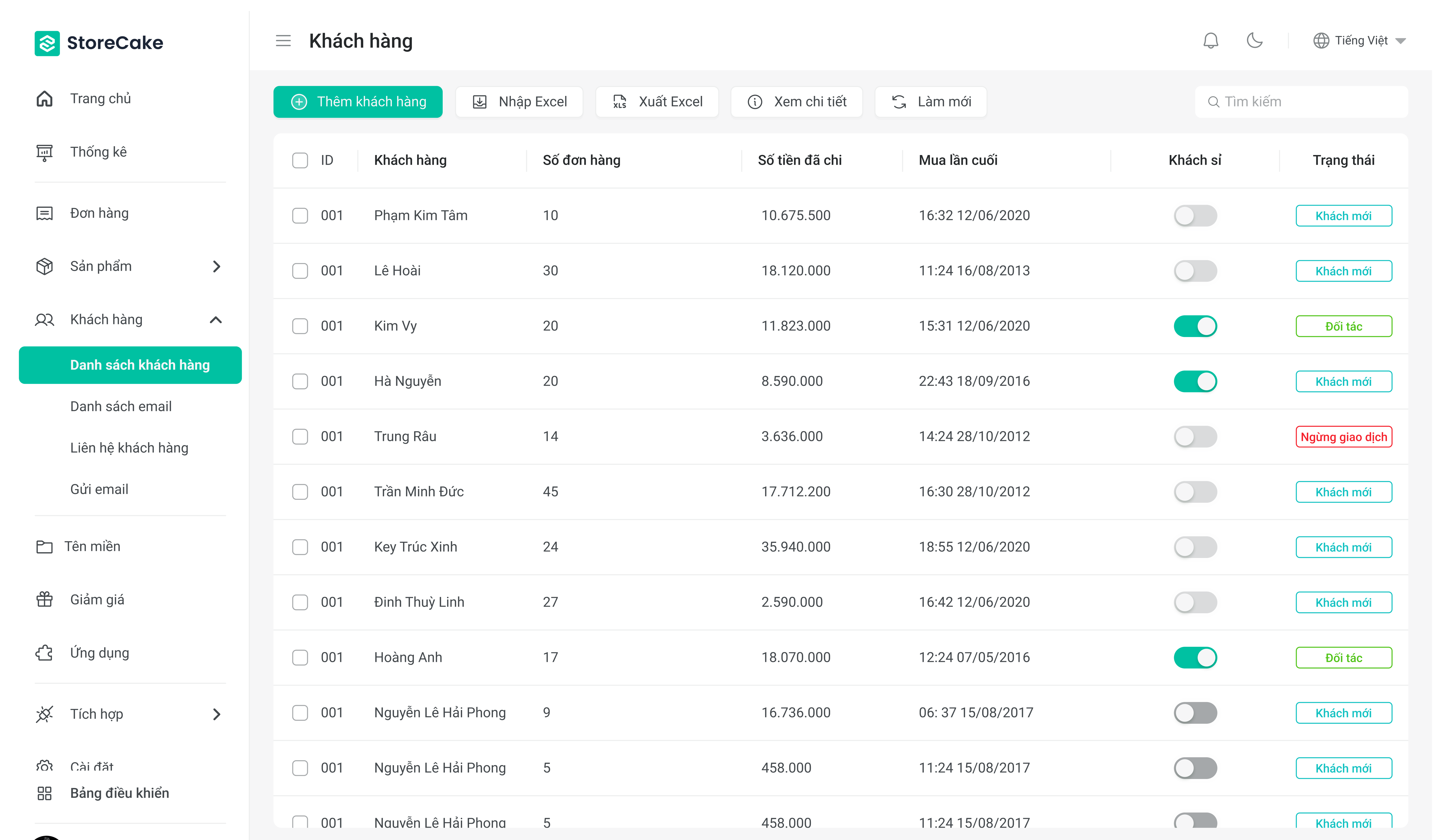
Task: Open Ứng dụng puzzle icon
Action: [x=45, y=653]
